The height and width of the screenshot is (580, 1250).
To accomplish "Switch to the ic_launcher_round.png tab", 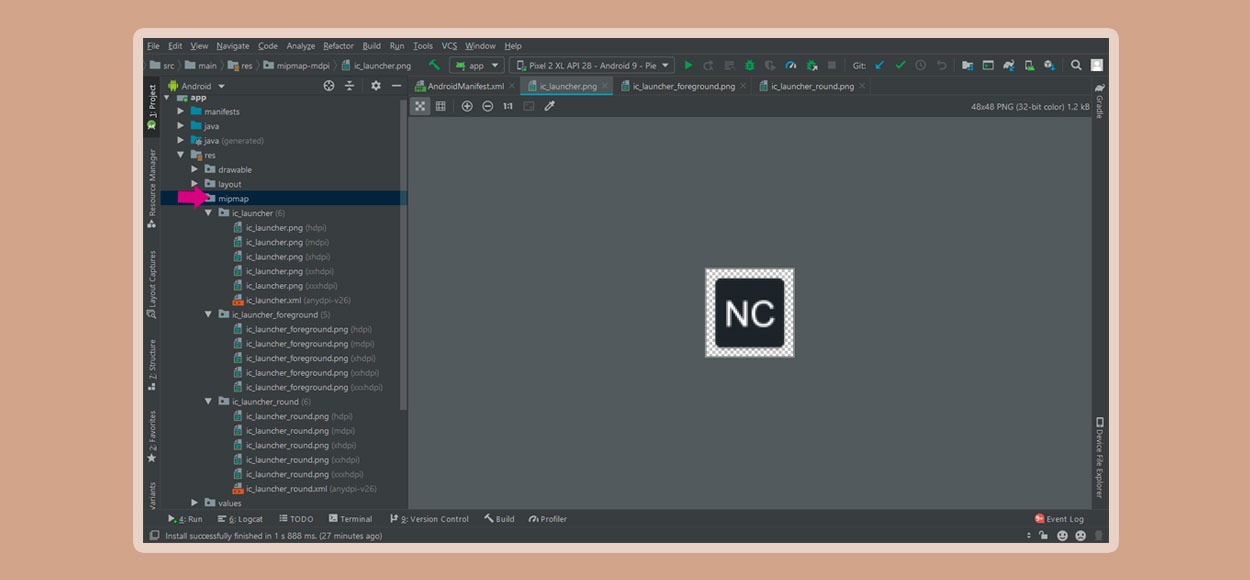I will tap(811, 86).
